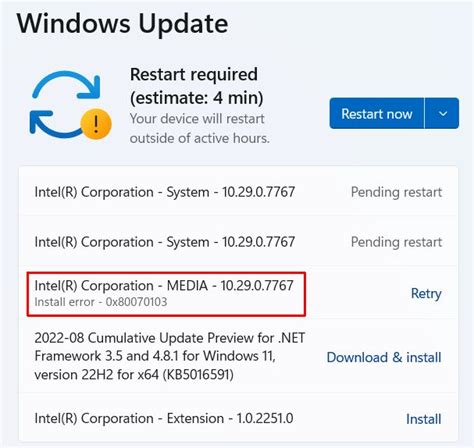Click the KB5016591 article number text
Image resolution: width=474 pixels, height=448 pixels.
(x=198, y=375)
